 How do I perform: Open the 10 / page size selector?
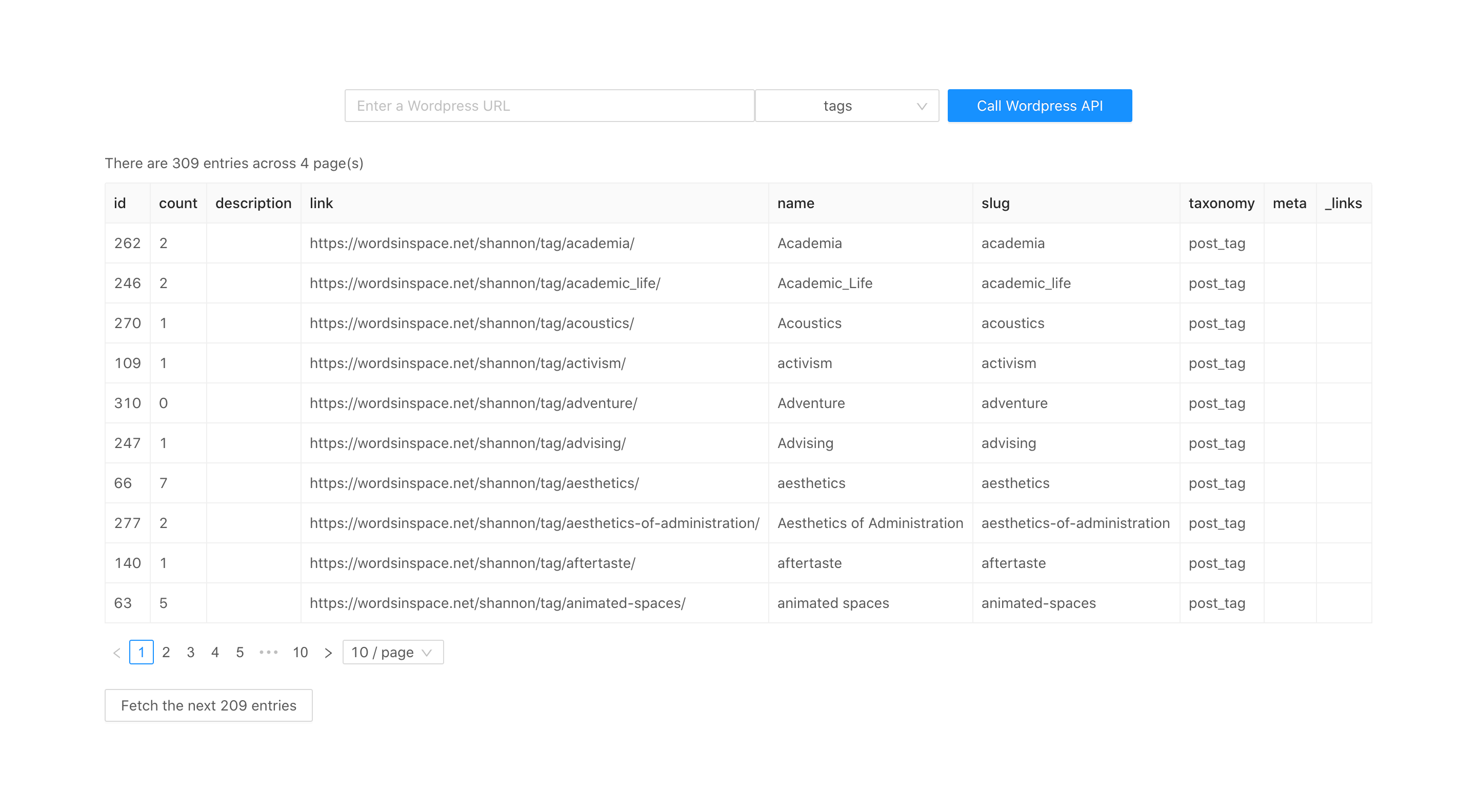pos(393,652)
